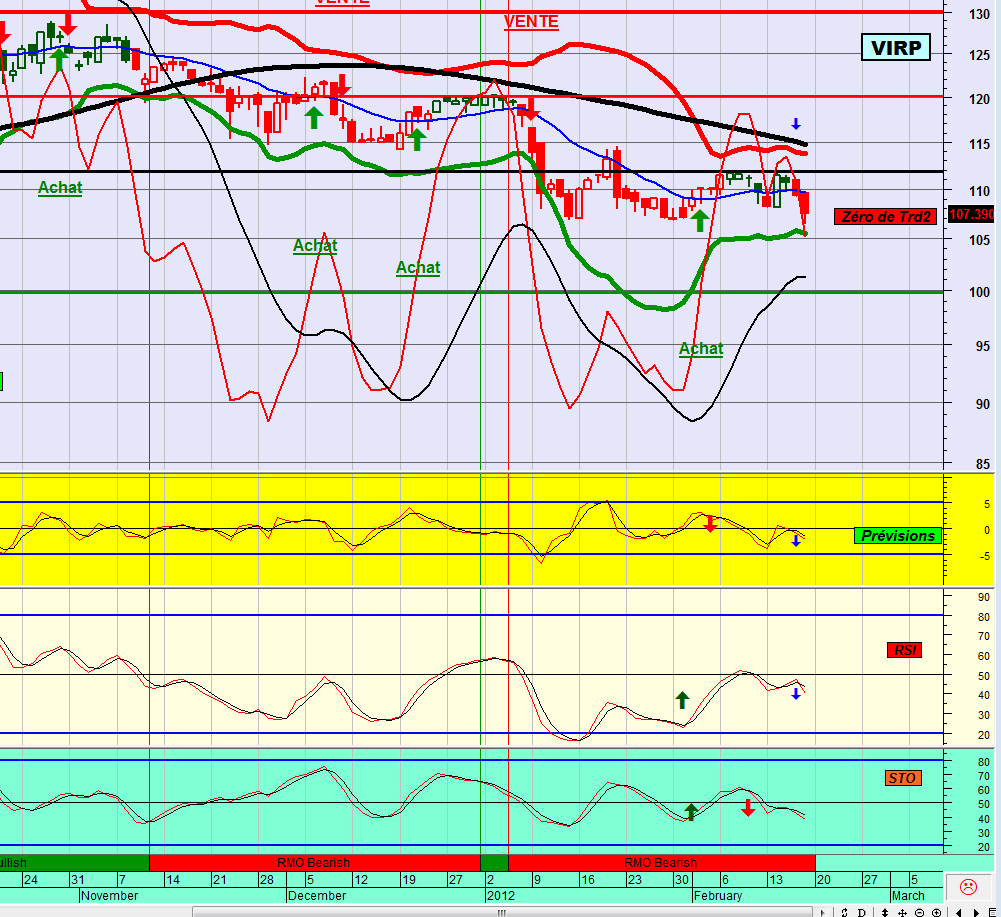The width and height of the screenshot is (1001, 917).
Task: Click the green up arrow in STO pane
Action: point(691,812)
